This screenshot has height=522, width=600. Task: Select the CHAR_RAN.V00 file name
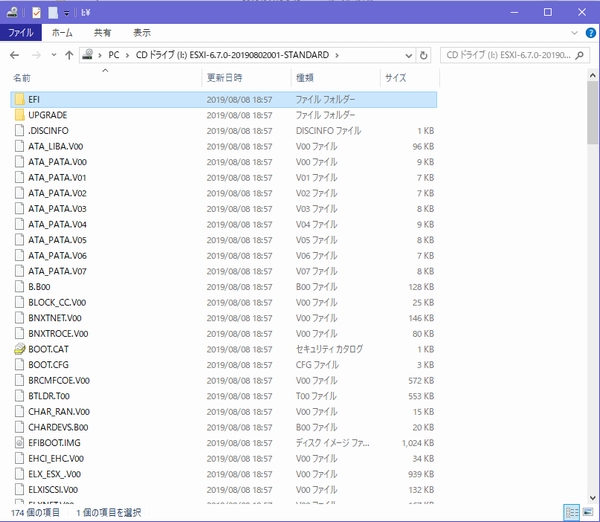point(59,412)
